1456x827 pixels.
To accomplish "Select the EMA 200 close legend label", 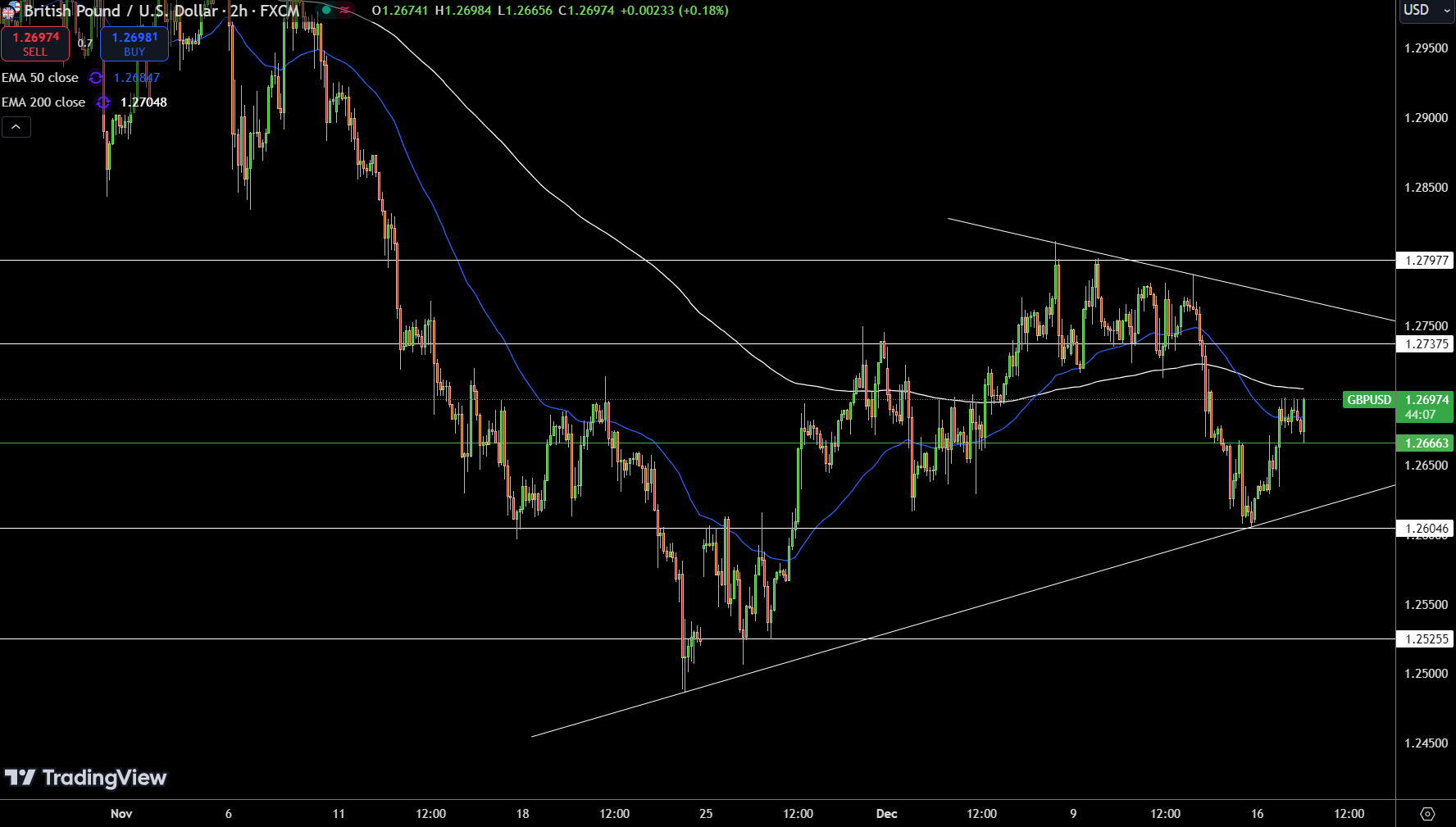I will [43, 102].
